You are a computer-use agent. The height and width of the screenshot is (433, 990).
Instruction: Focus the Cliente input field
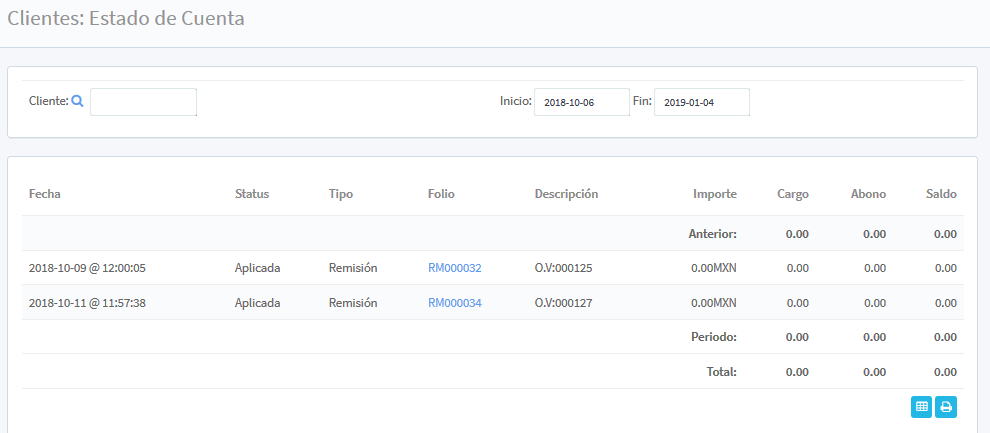pos(143,102)
